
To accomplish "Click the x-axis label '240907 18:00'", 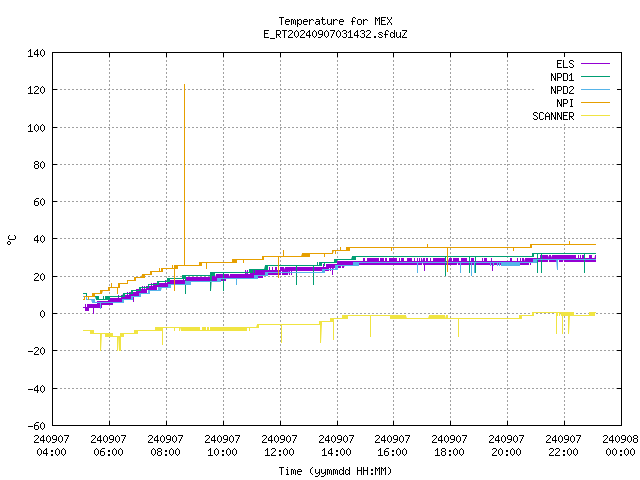I will pos(449,446).
